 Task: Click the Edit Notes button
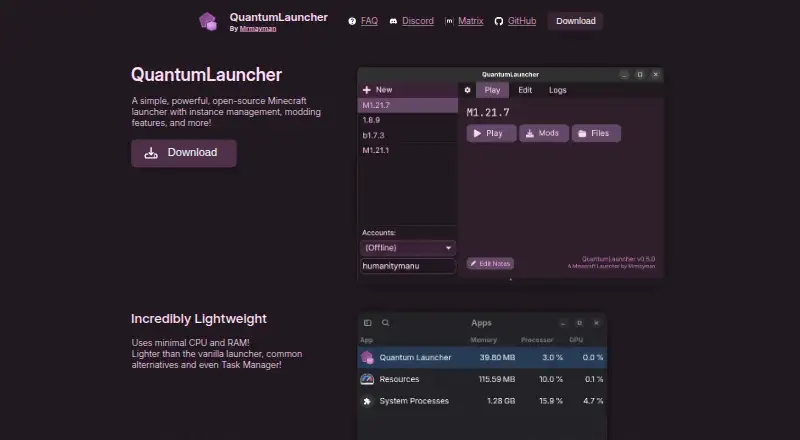(x=490, y=263)
